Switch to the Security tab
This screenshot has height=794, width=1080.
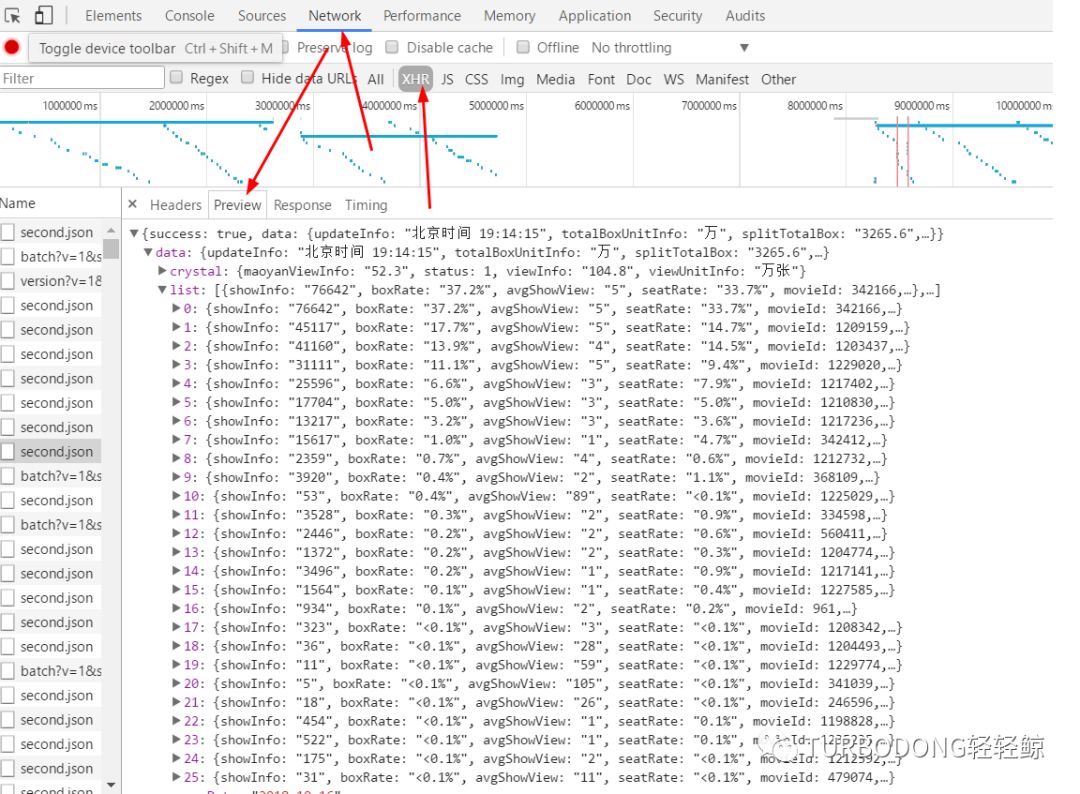[x=678, y=15]
